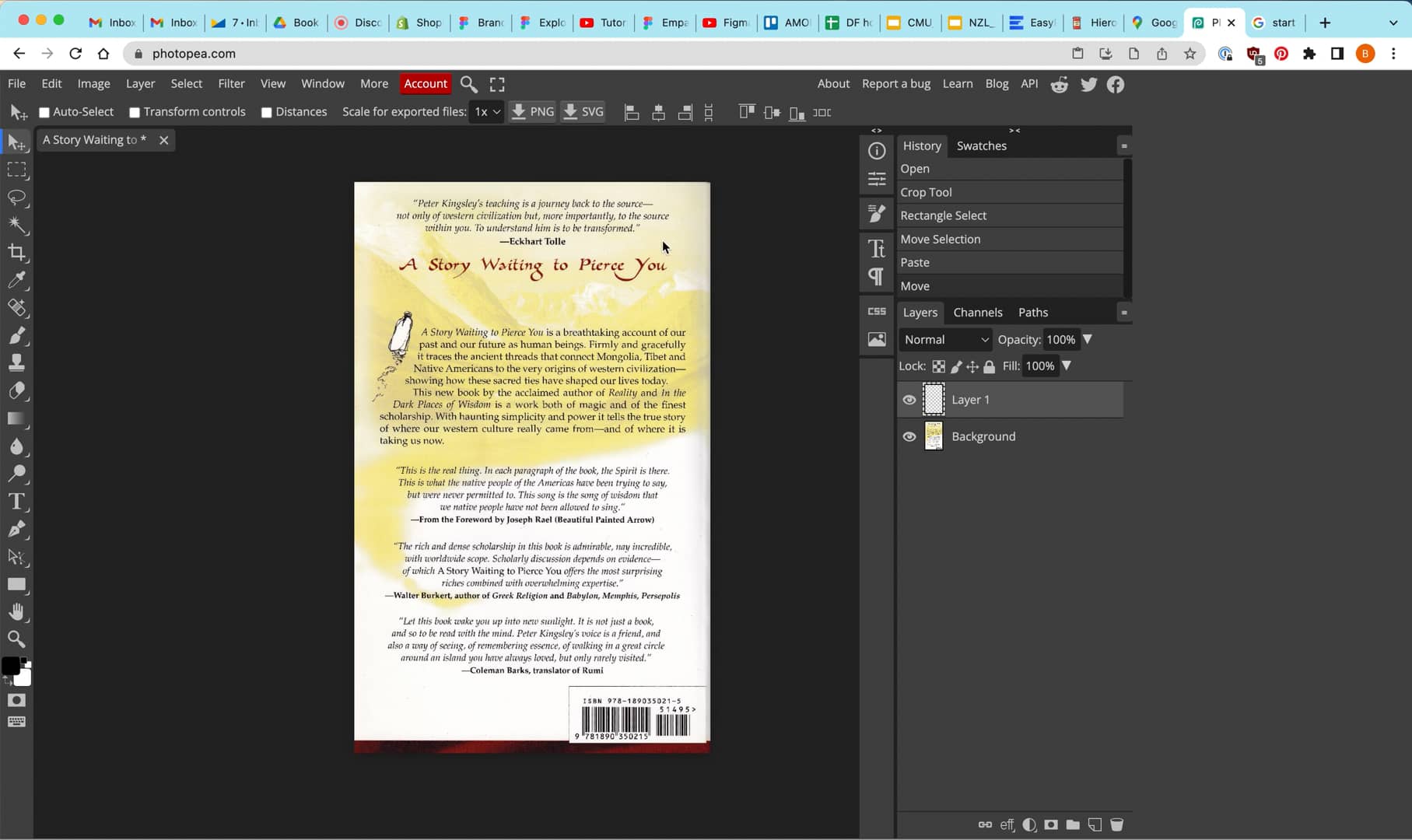Select the Crop tool
The height and width of the screenshot is (840, 1412).
(18, 253)
